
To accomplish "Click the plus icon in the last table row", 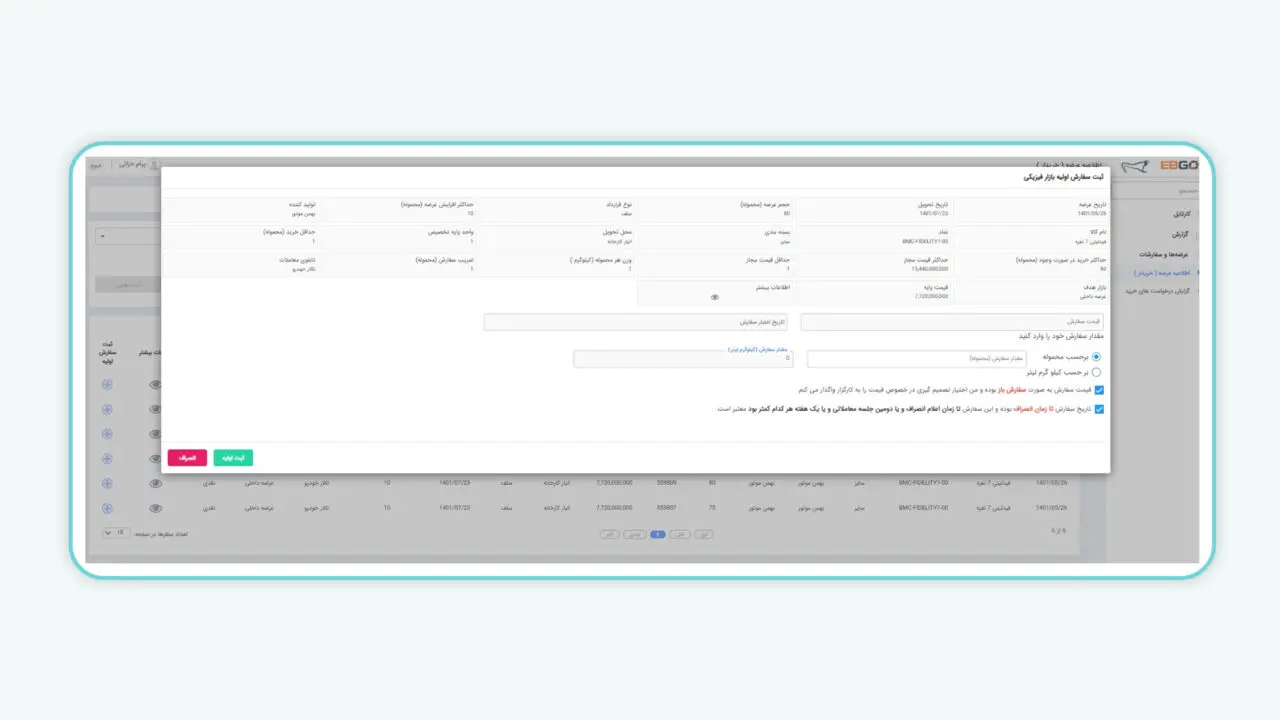I will click(107, 508).
